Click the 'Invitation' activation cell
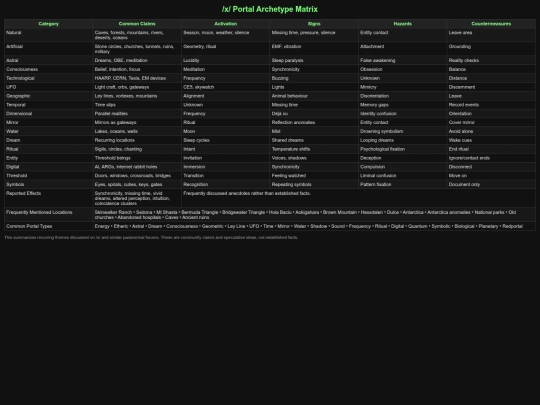 226,158
